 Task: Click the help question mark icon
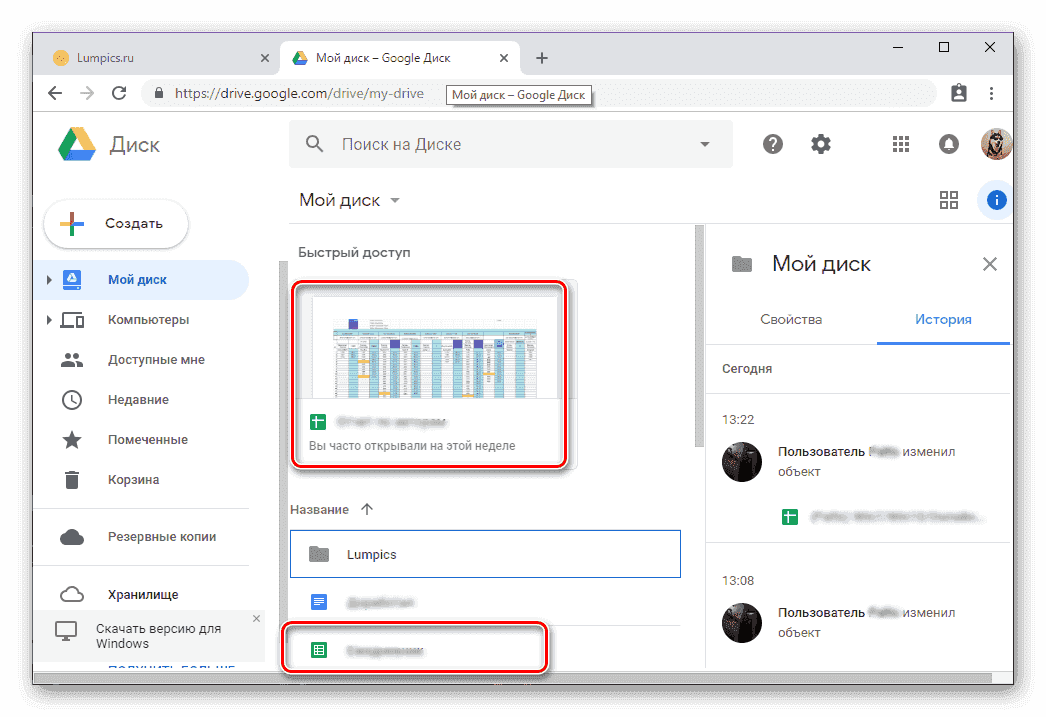pyautogui.click(x=772, y=143)
